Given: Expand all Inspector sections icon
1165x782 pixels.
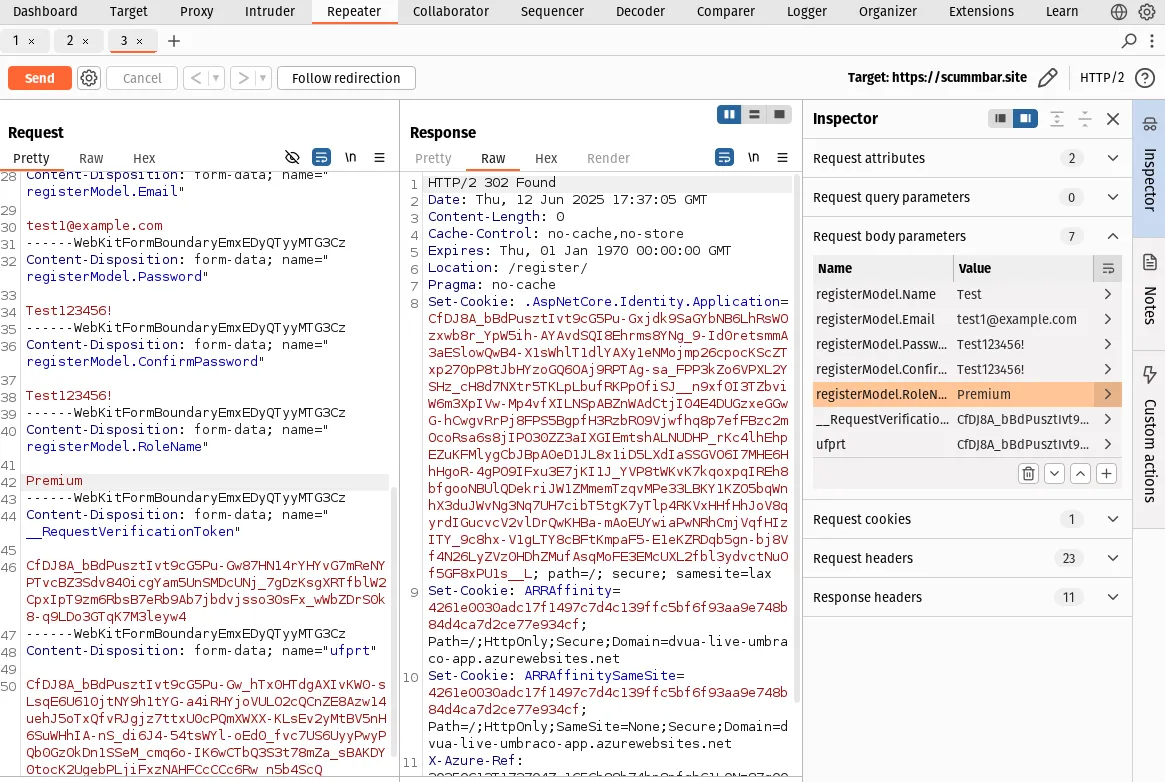Looking at the screenshot, I should pos(1057,119).
